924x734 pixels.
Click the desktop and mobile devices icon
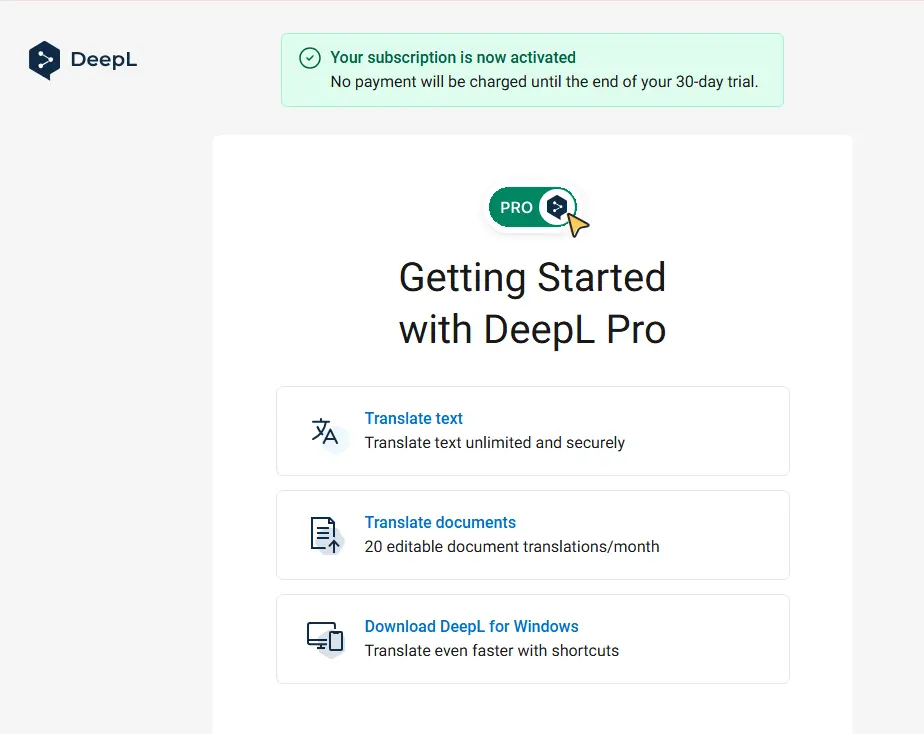coord(325,637)
